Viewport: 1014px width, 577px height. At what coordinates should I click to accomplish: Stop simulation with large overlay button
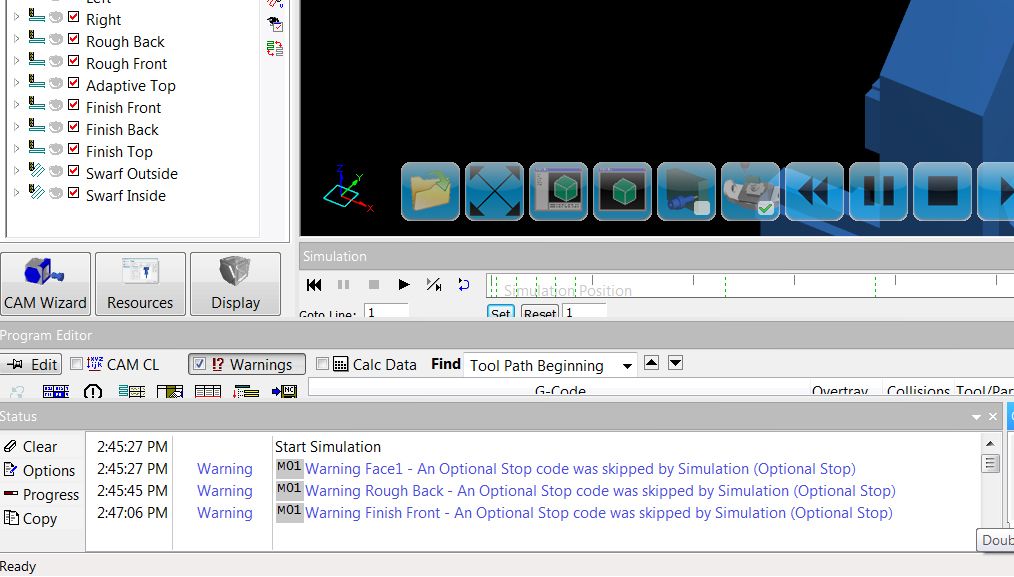(942, 191)
